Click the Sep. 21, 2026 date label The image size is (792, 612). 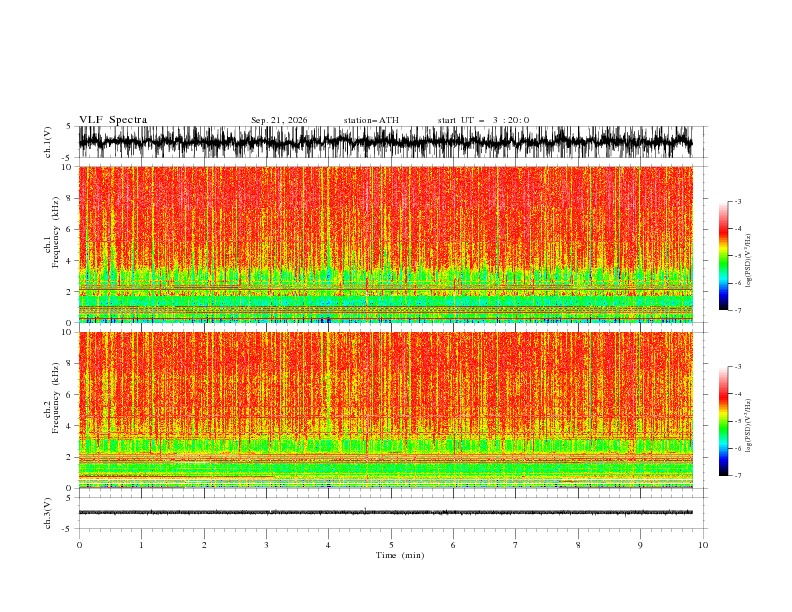[x=279, y=120]
